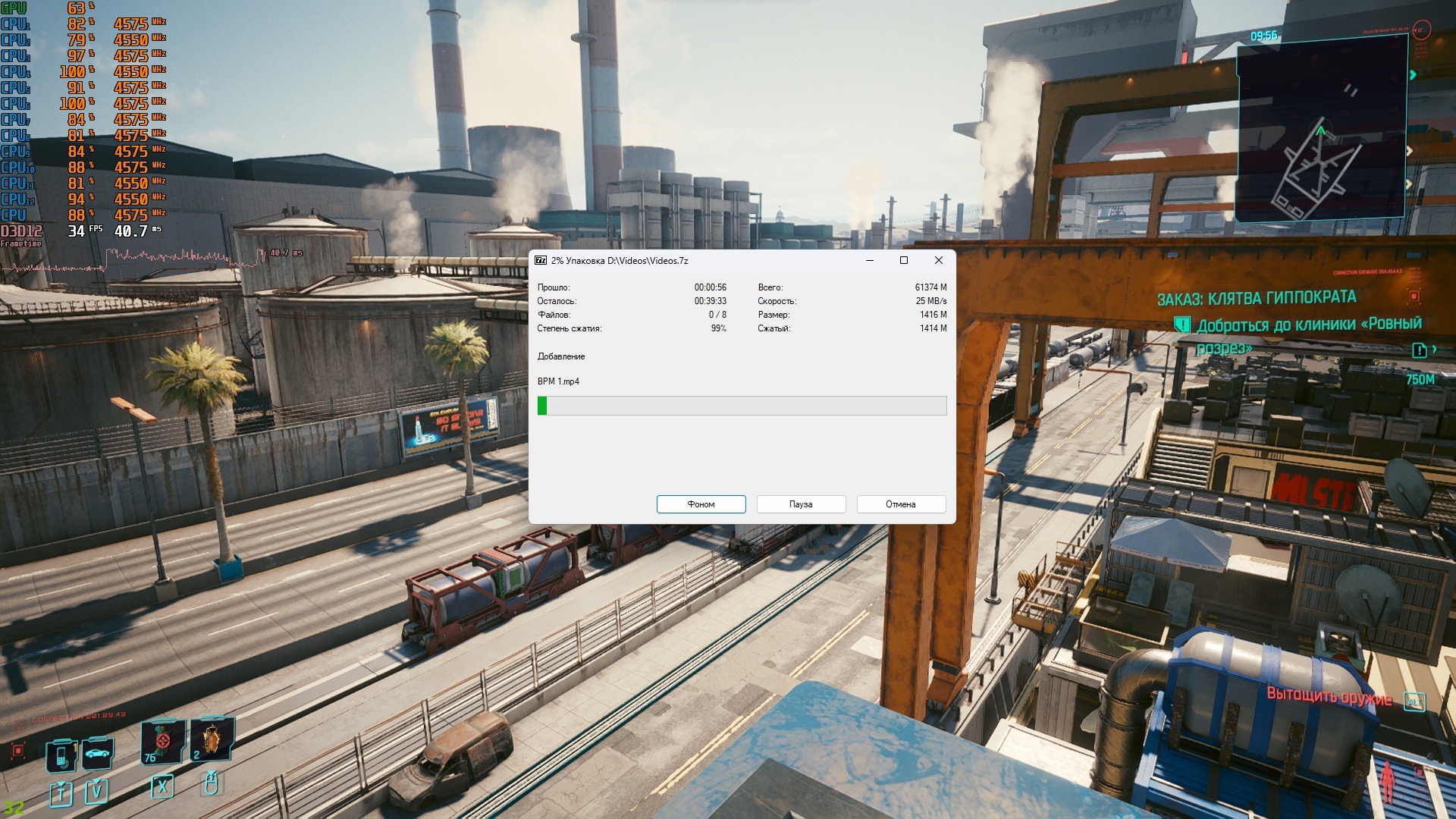Cancel archiving with the Отмена button
Viewport: 1456px width, 819px height.
(x=901, y=504)
